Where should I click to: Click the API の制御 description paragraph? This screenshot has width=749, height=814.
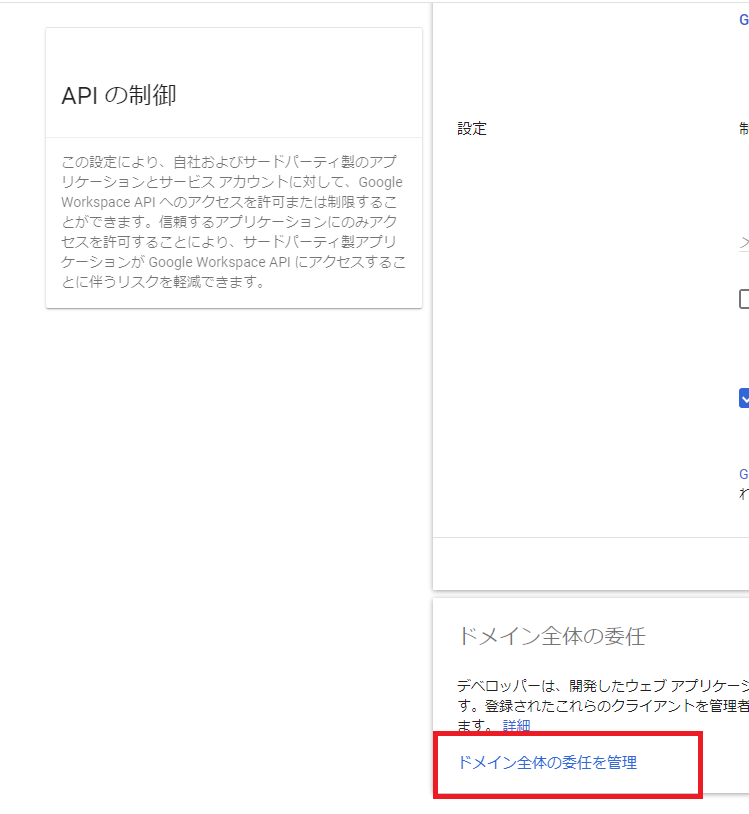[232, 221]
